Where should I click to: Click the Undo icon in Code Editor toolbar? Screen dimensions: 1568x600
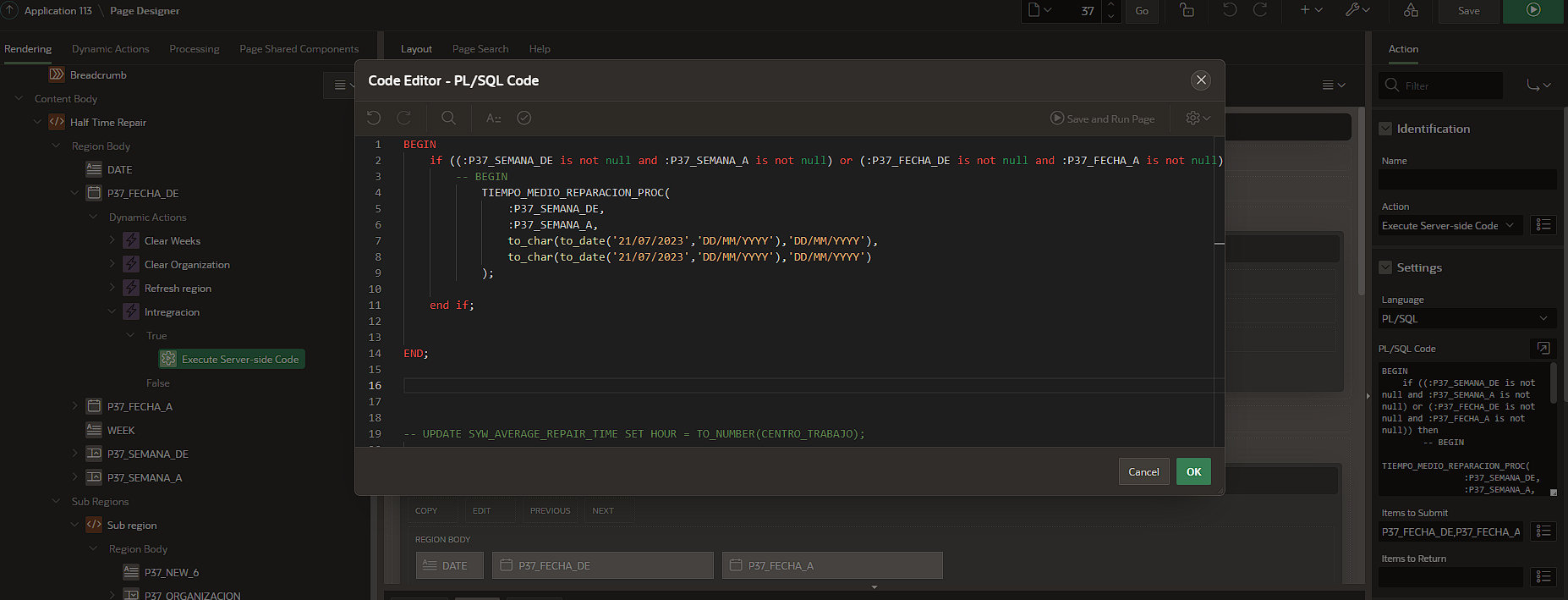(x=374, y=118)
